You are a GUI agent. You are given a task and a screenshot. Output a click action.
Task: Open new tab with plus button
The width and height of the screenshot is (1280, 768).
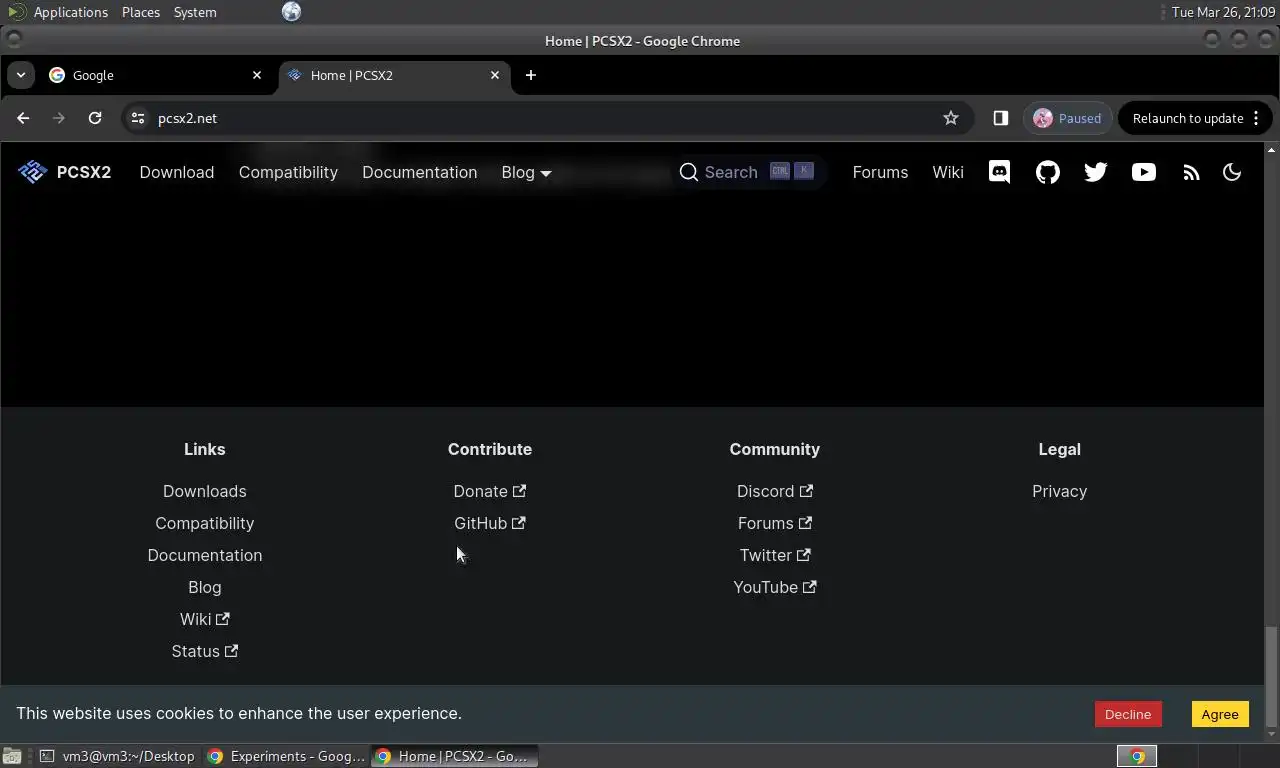[531, 75]
